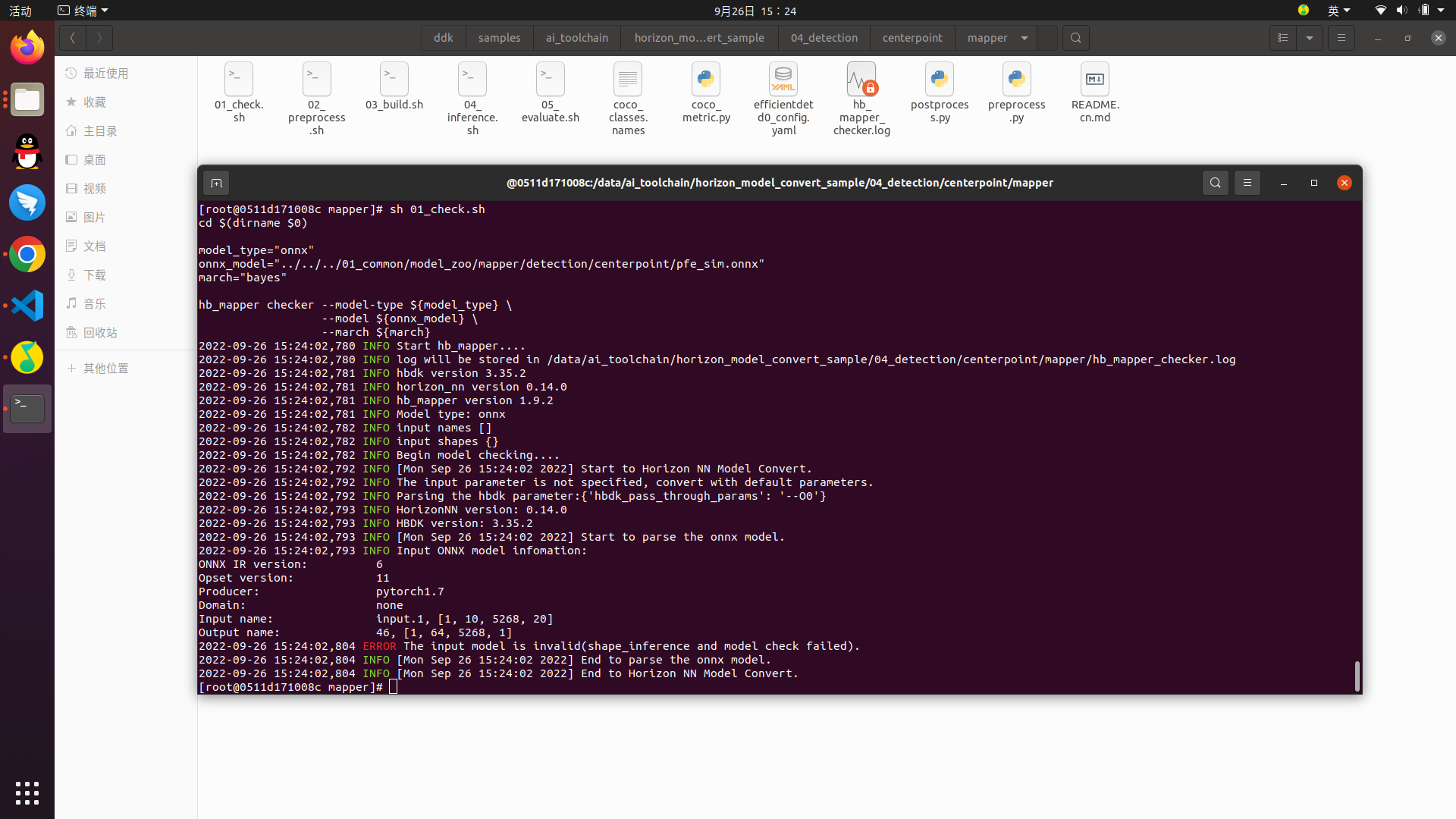The height and width of the screenshot is (819, 1456).
Task: Open new terminal tab icon
Action: pyautogui.click(x=216, y=183)
